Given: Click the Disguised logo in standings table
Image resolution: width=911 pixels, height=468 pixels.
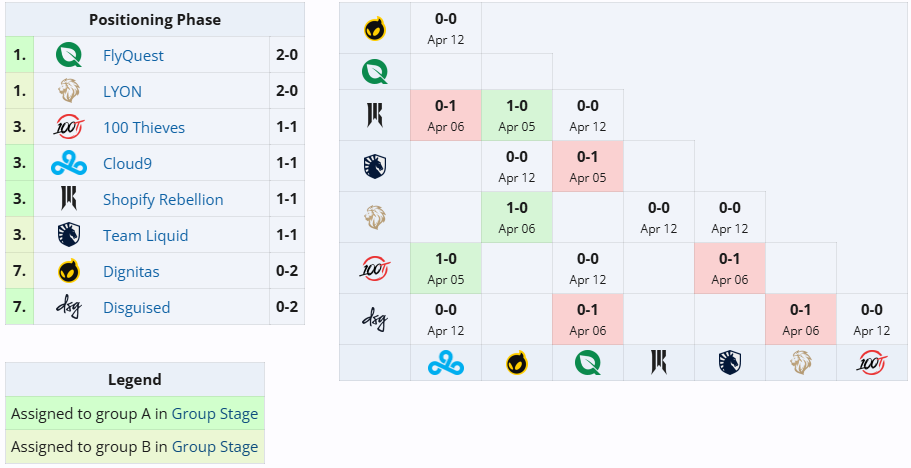Looking at the screenshot, I should (69, 307).
